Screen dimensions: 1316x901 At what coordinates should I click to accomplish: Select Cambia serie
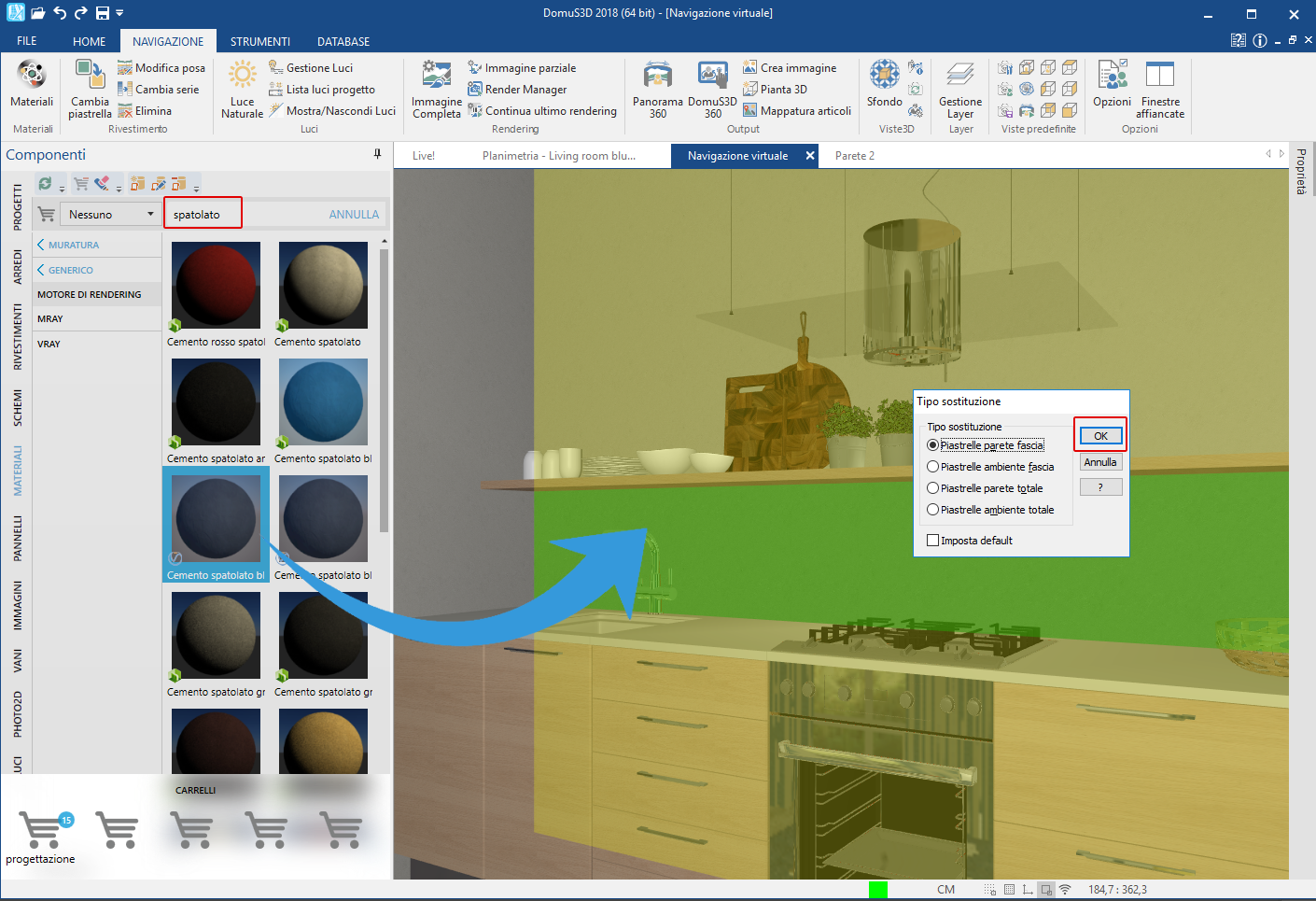(158, 90)
